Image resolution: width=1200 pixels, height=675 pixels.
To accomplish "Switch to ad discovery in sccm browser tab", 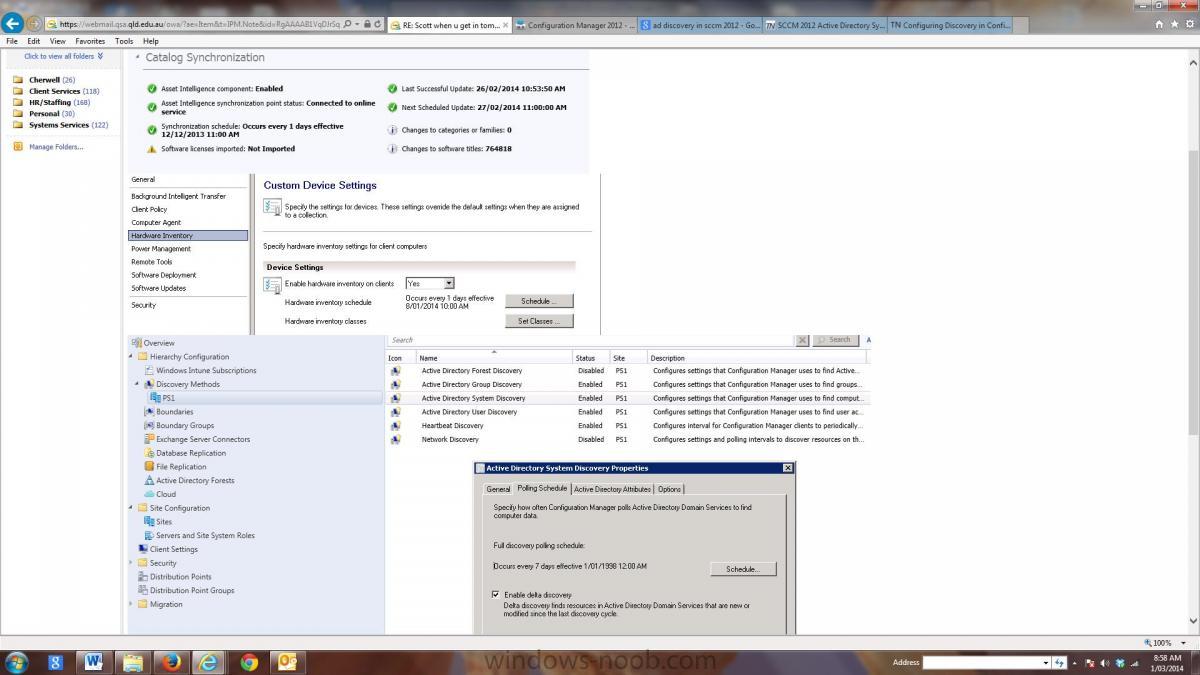I will 699,24.
